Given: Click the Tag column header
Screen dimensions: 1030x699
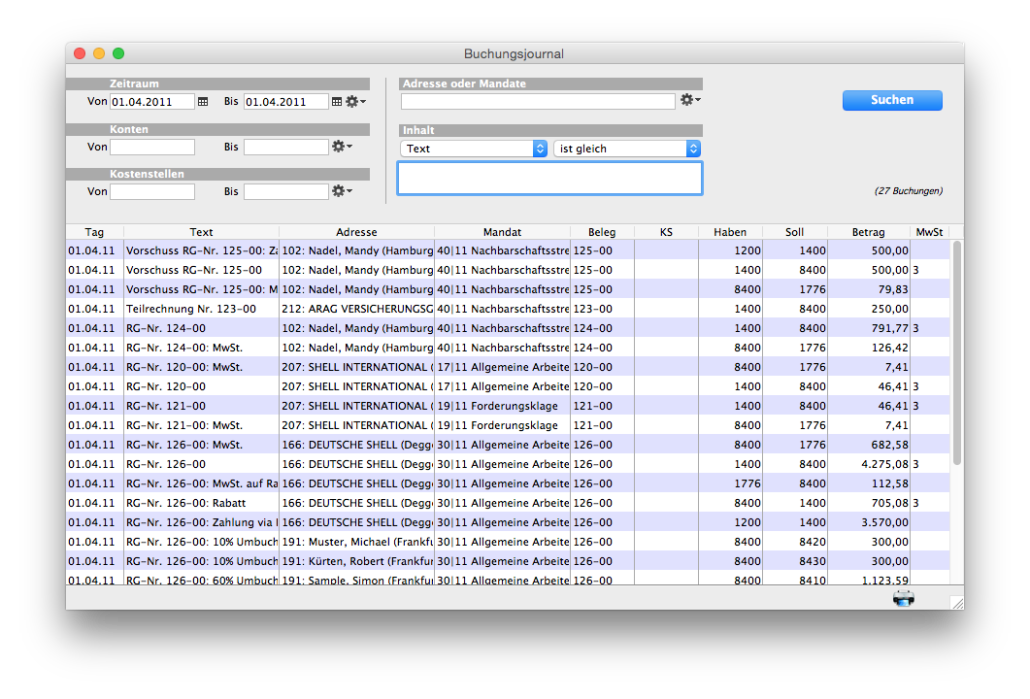Looking at the screenshot, I should (x=94, y=231).
